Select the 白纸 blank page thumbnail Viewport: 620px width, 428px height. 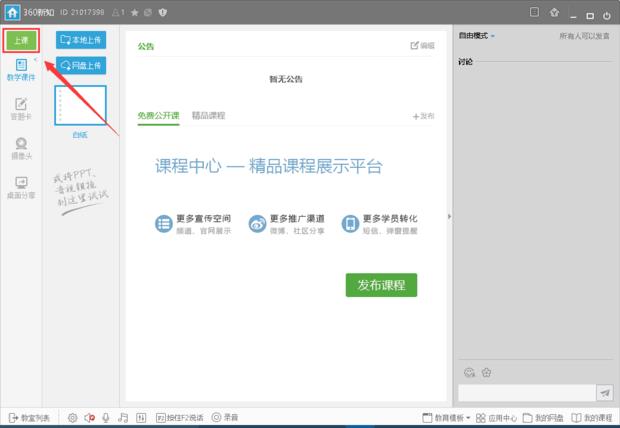tap(80, 108)
